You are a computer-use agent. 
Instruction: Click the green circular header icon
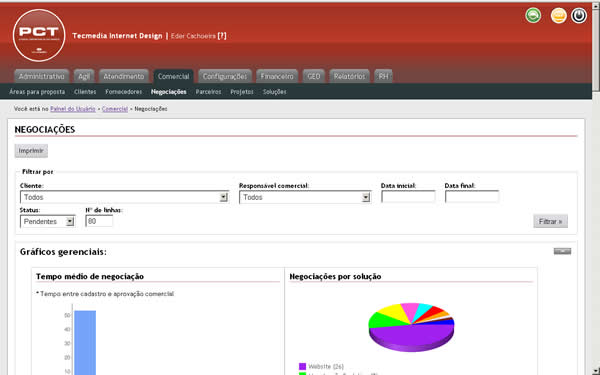pos(533,16)
